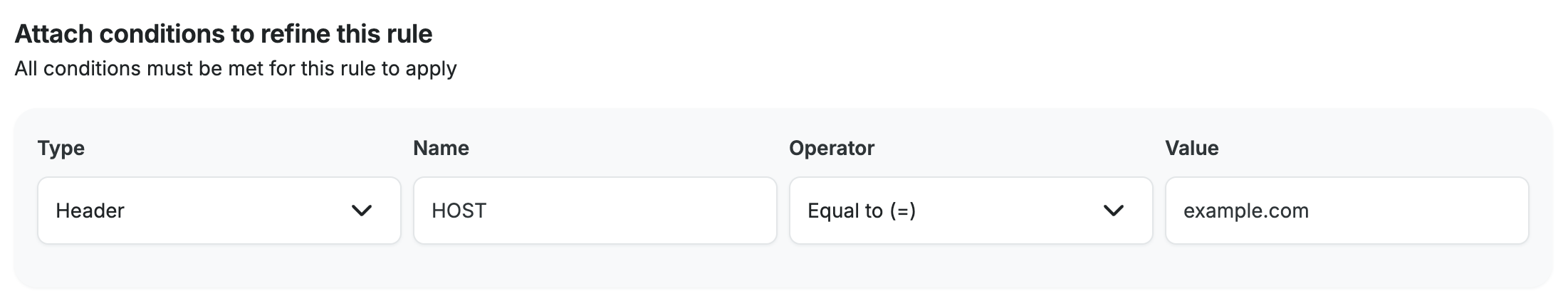Screen dimensions: 1568x303
Task: Click the chevron arrow in Operator dropdown
Action: 1113,211
